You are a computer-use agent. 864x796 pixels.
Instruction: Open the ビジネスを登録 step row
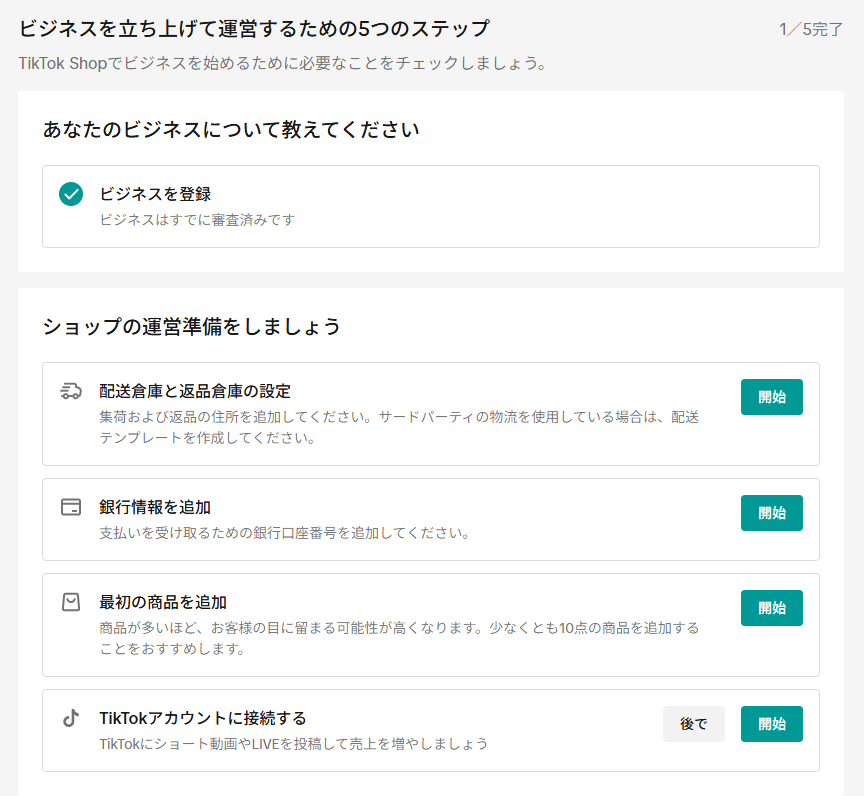click(x=430, y=206)
